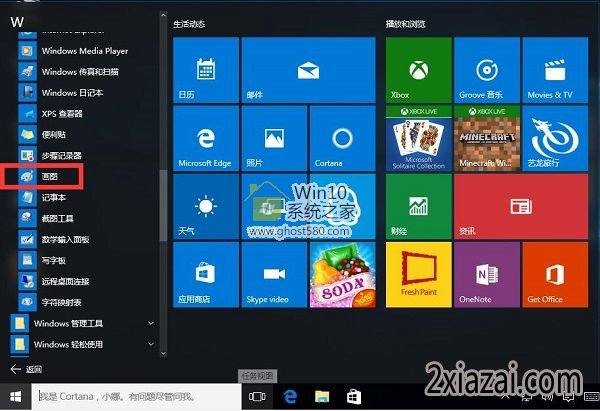The image size is (600, 411).
Task: Launch 写字板 WordPad
Action: [x=84, y=261]
